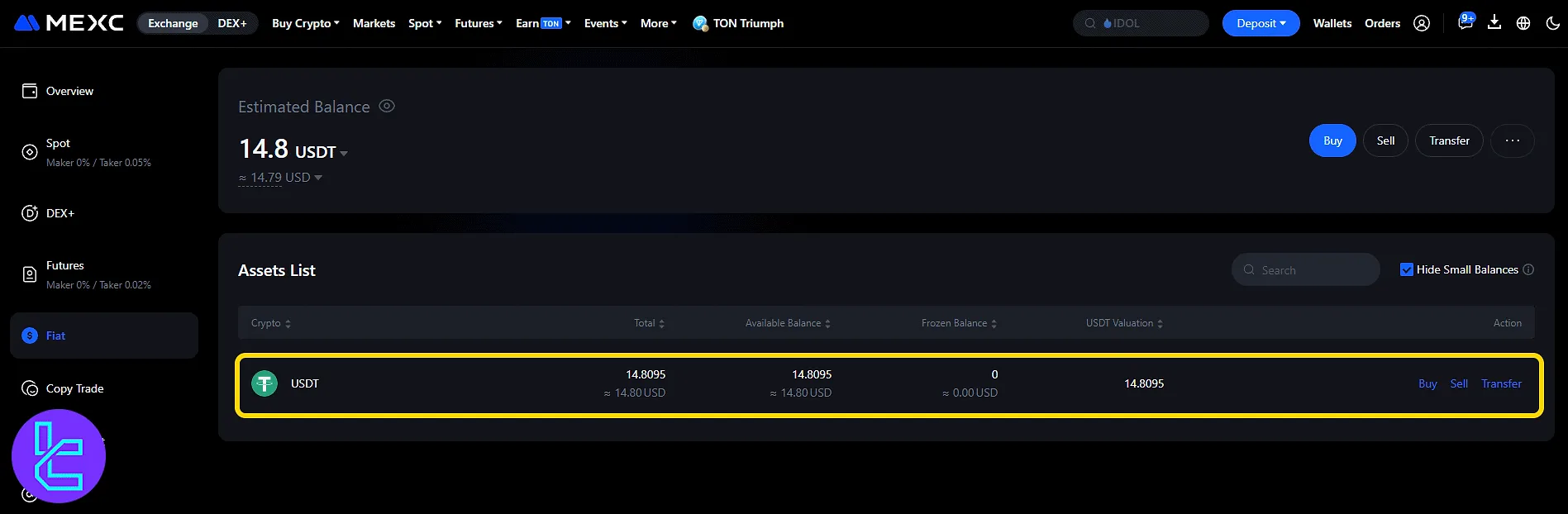Toggle estimated balance visibility eye
Screen dimensions: 1568x514
click(387, 106)
